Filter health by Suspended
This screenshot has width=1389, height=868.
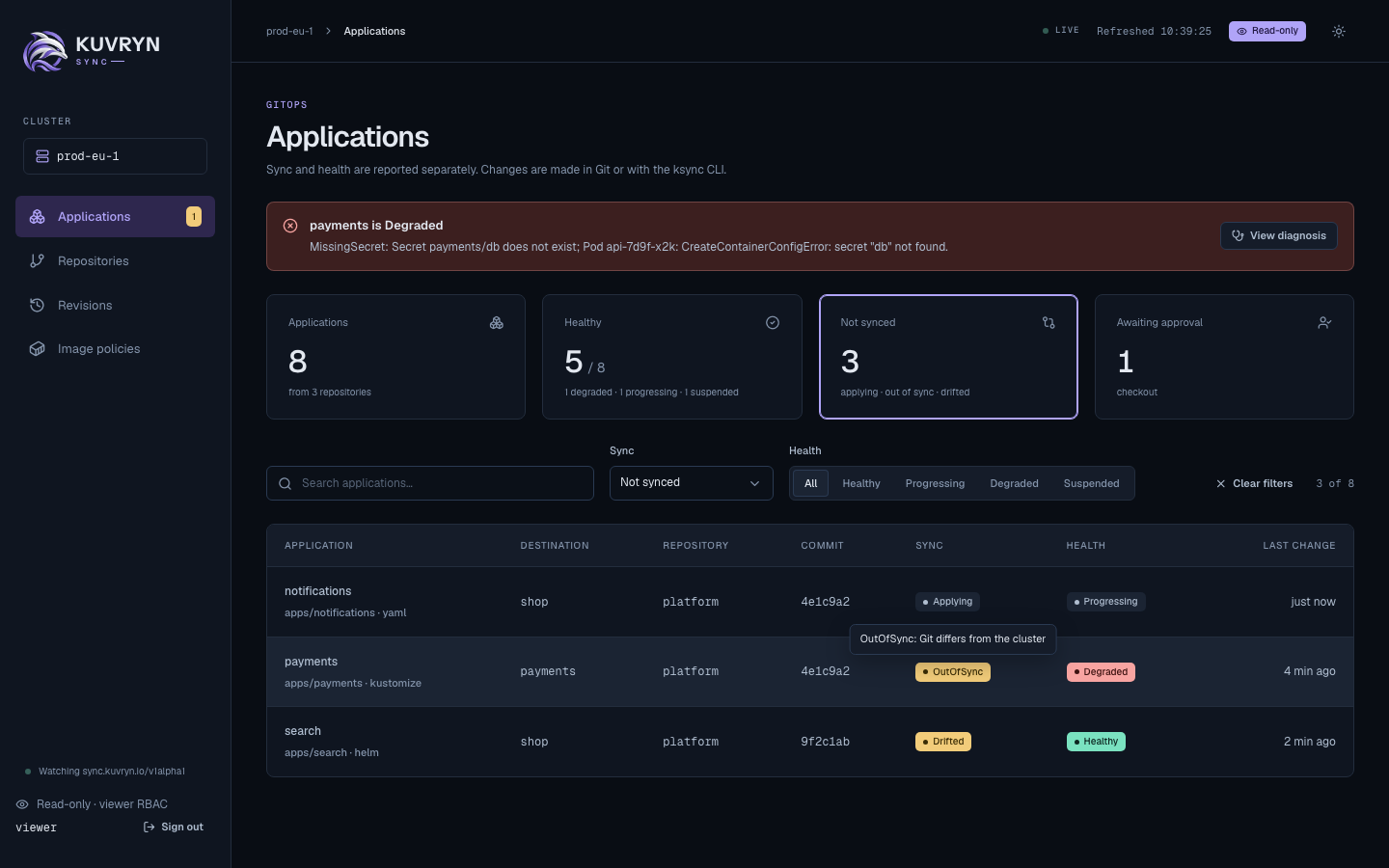tap(1092, 484)
